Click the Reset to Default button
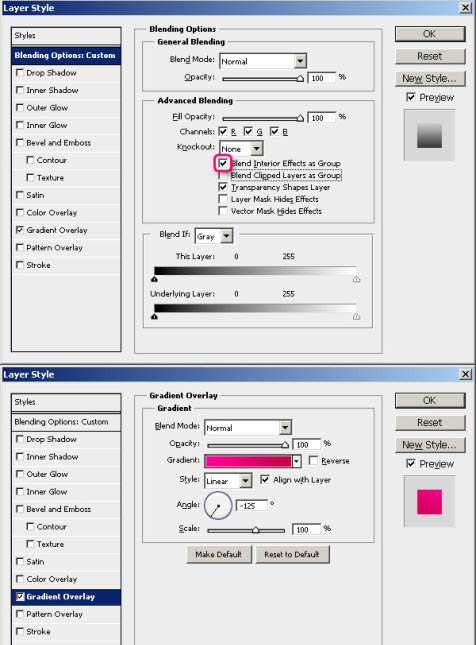Viewport: 476px width, 645px height. pos(292,555)
